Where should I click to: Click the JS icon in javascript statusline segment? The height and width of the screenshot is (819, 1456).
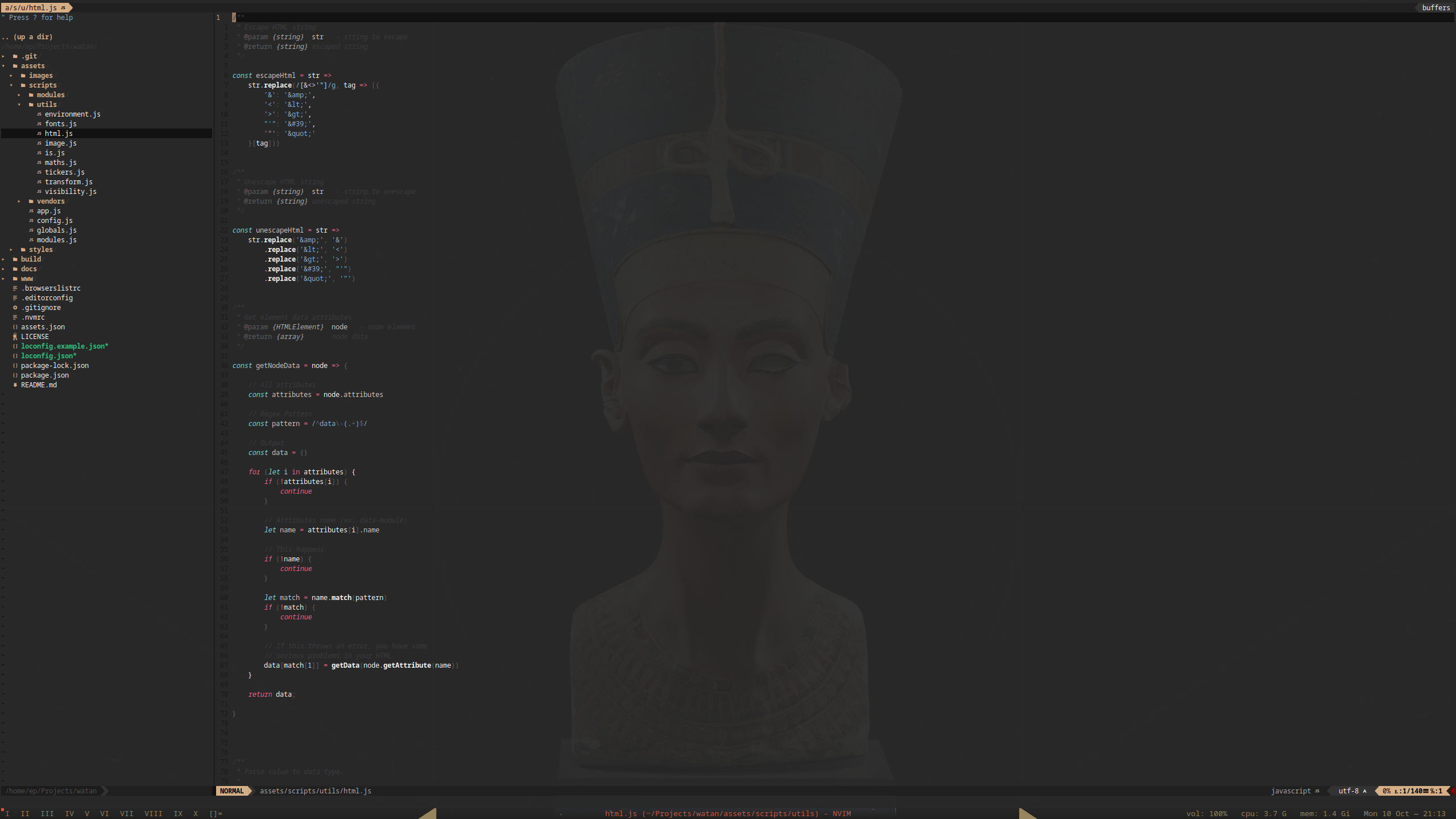pyautogui.click(x=1317, y=791)
